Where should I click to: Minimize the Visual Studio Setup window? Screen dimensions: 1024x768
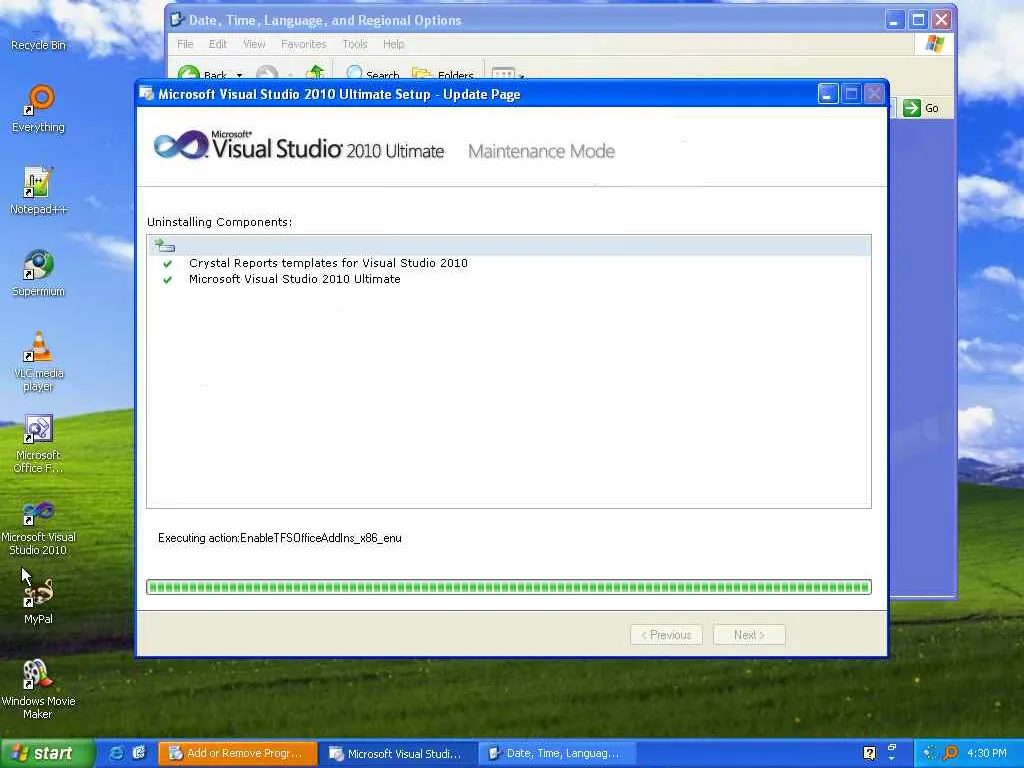tap(827, 94)
